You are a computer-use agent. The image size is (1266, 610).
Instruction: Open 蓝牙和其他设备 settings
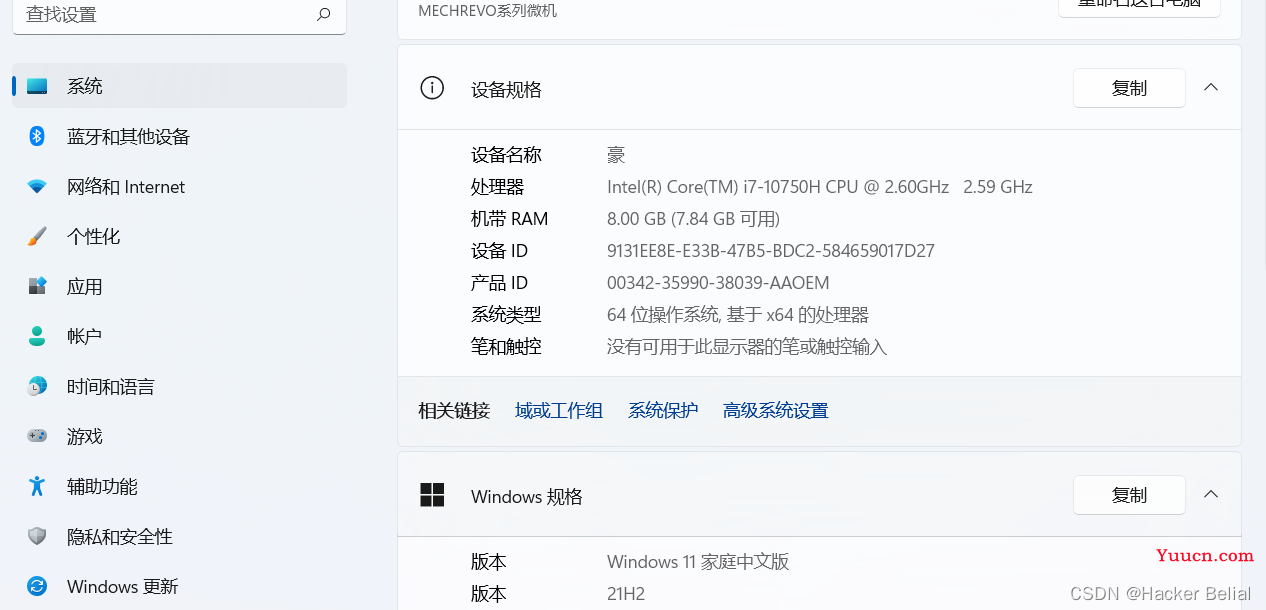point(180,136)
